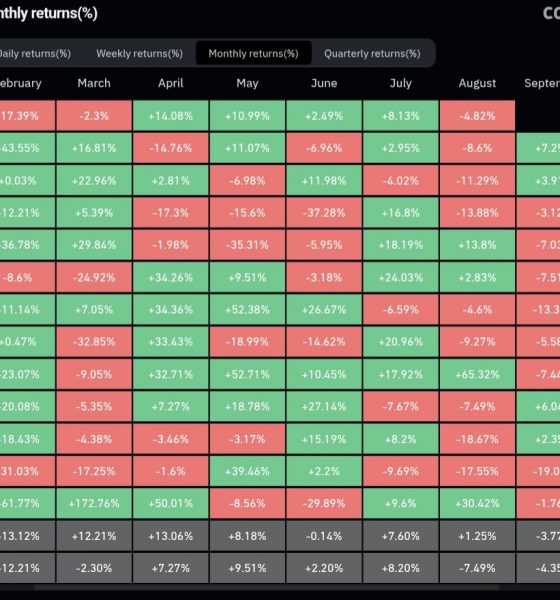Select the -9.69% July cell
The height and width of the screenshot is (600, 560).
point(401,471)
